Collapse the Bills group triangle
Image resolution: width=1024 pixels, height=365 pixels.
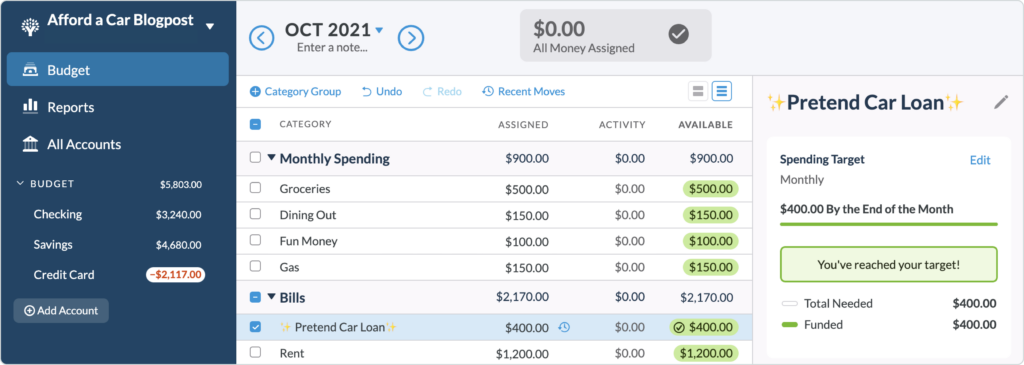pyautogui.click(x=272, y=297)
